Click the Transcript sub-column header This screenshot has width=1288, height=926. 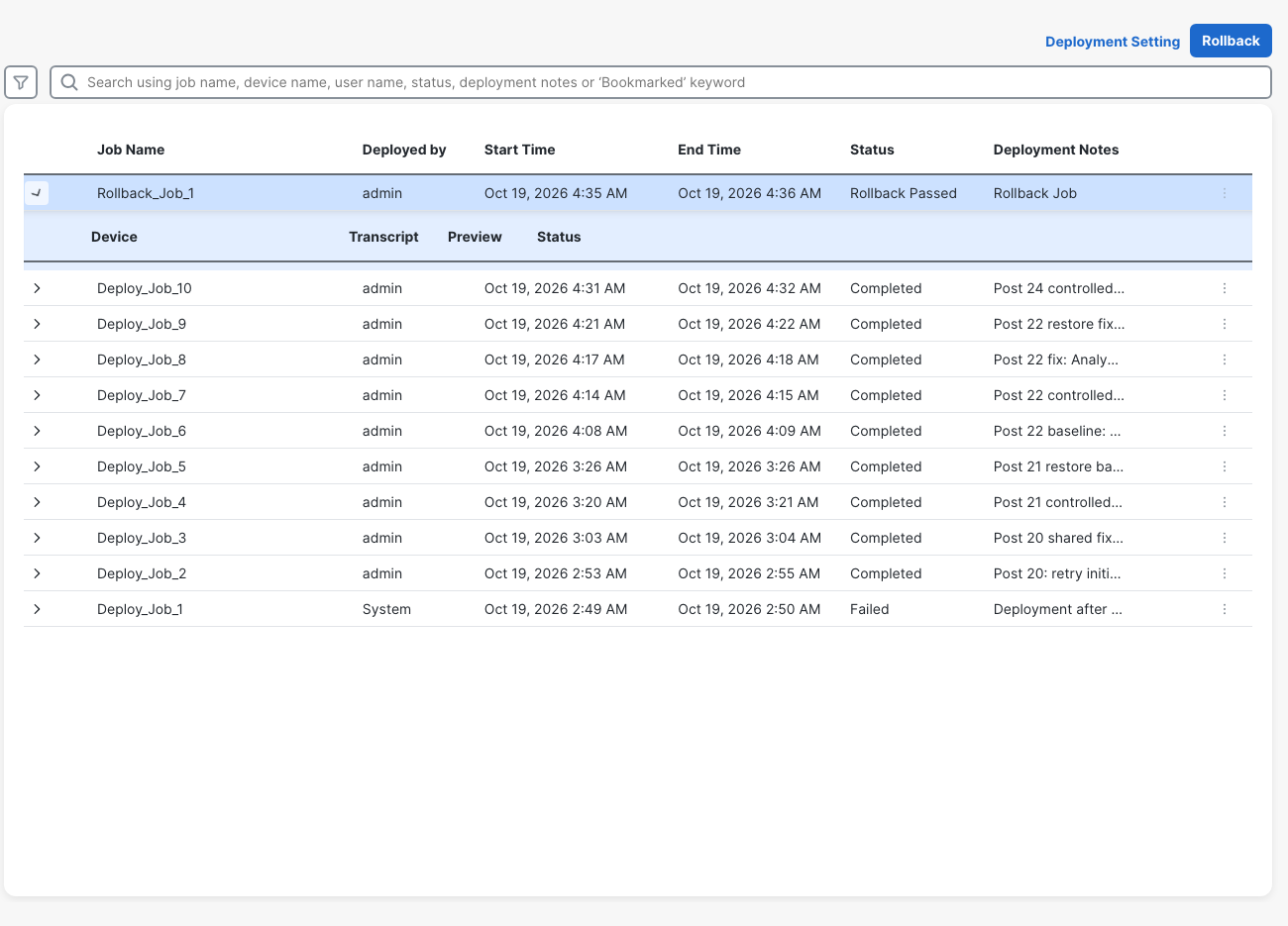pyautogui.click(x=383, y=237)
